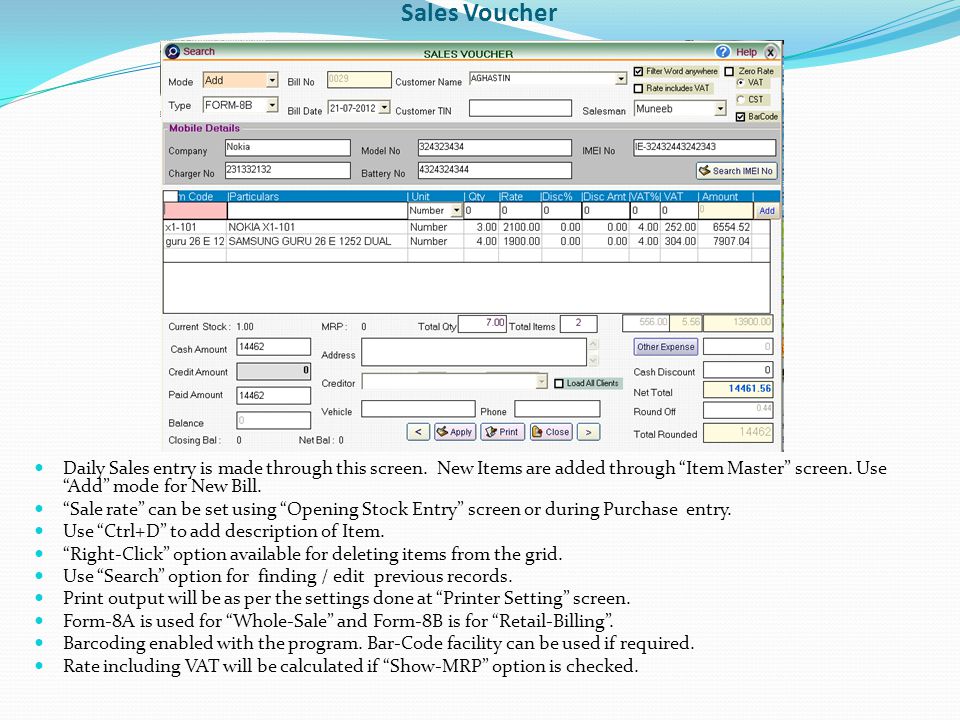Screen dimensions: 960x720
Task: Click the Cash Discount field
Action: click(738, 370)
